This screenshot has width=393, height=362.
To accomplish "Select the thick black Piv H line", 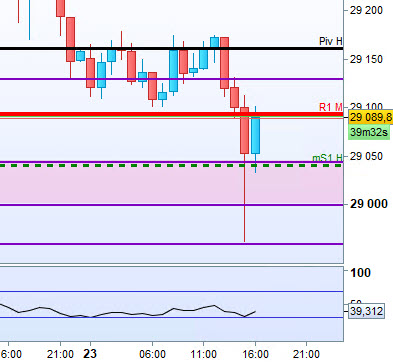I will click(171, 49).
